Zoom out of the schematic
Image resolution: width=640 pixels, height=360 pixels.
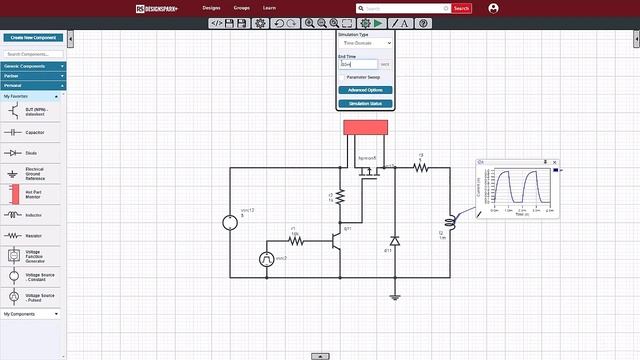(x=322, y=23)
